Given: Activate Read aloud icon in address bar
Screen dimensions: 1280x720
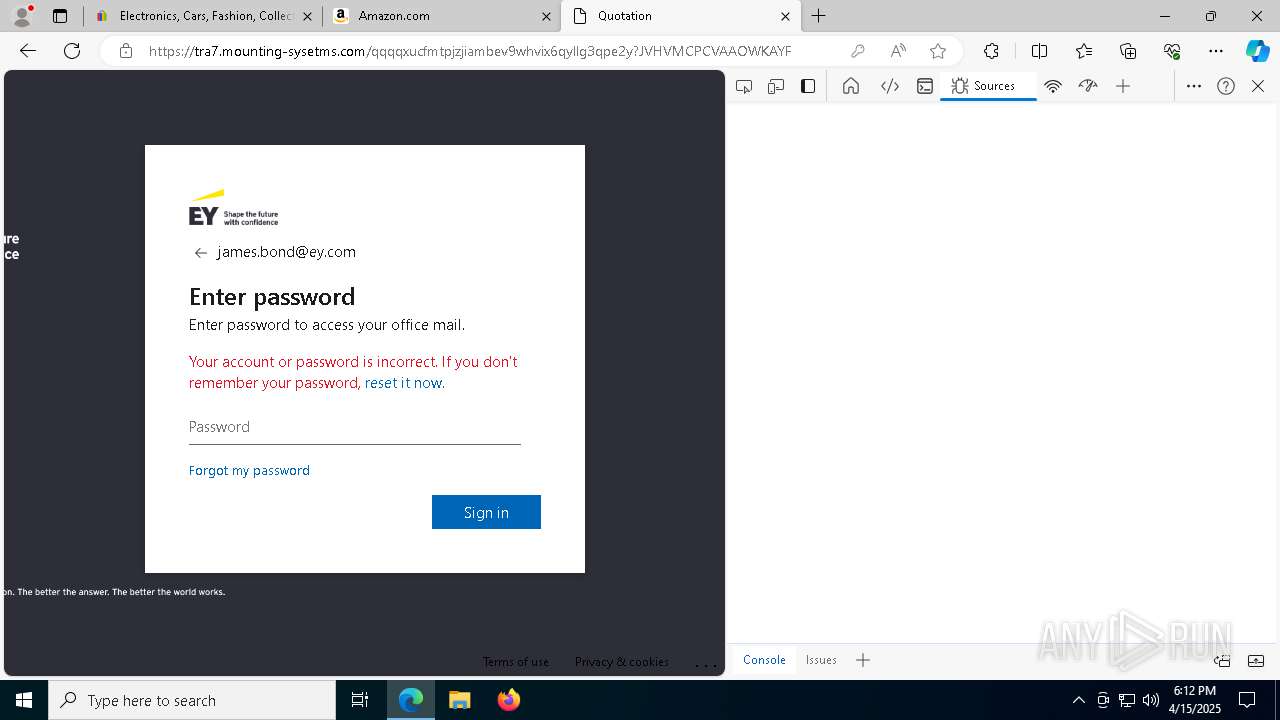Looking at the screenshot, I should point(898,51).
